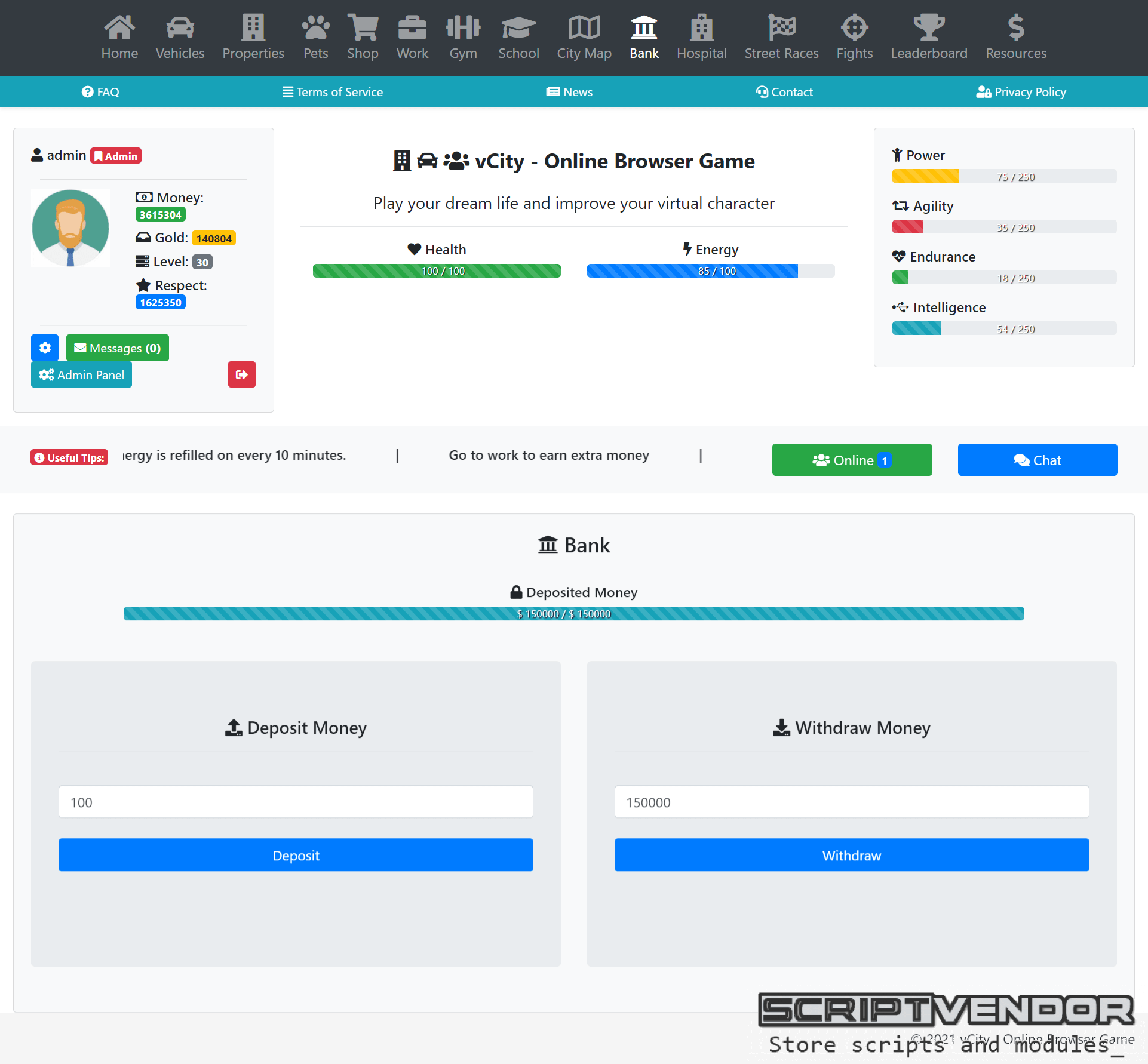Screen dimensions: 1148x1064
Task: Show Online players button
Action: [x=852, y=460]
